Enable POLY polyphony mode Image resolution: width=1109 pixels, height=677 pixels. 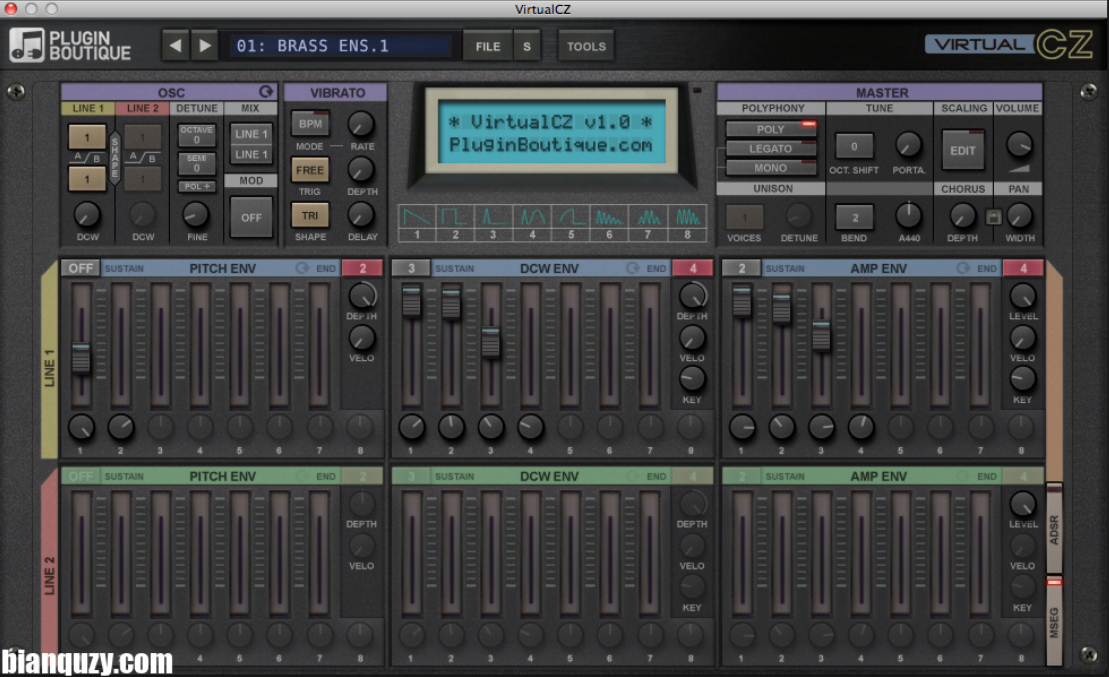(x=771, y=129)
